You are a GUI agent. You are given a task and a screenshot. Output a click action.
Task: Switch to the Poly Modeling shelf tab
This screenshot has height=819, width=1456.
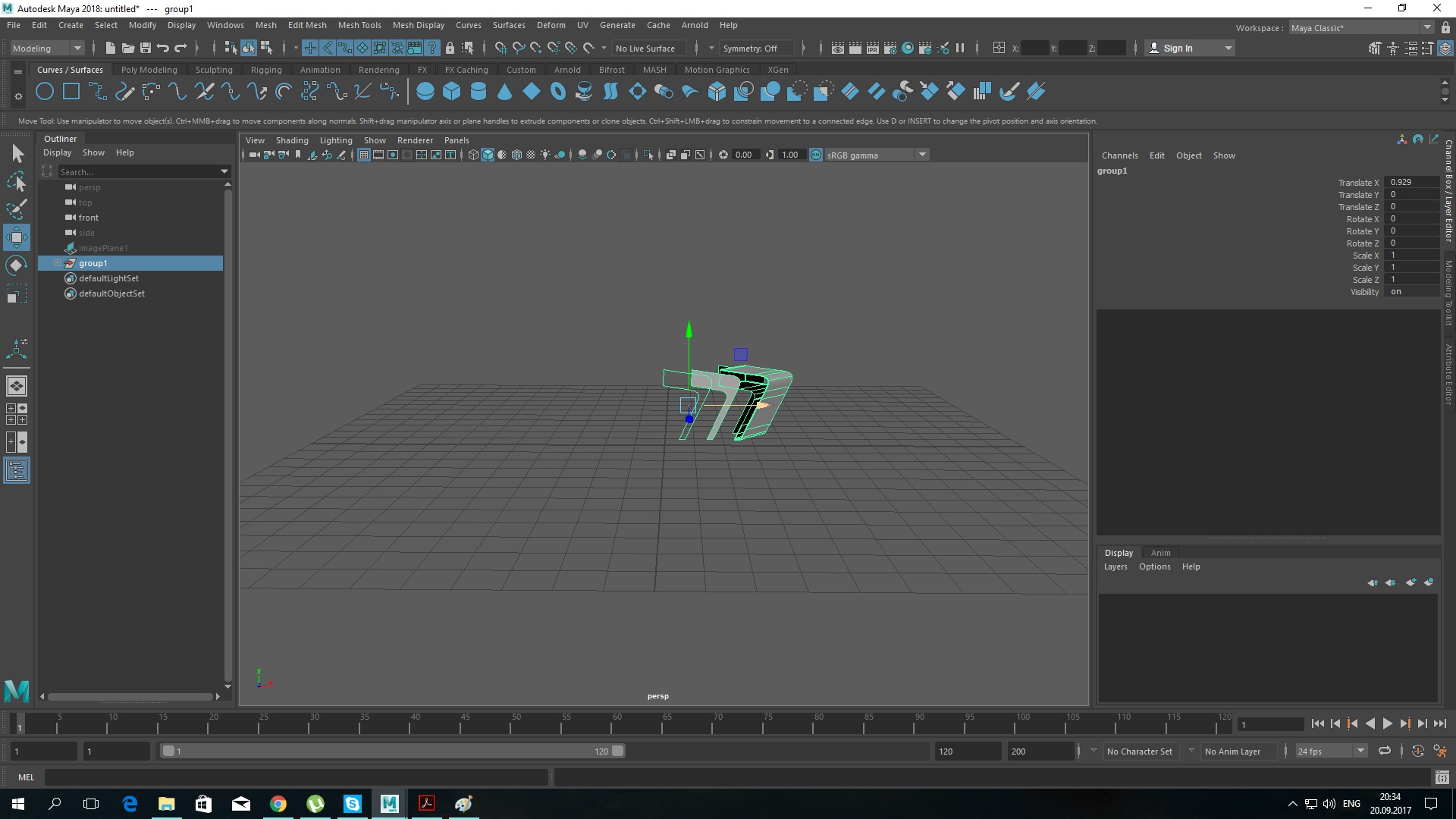(x=149, y=70)
